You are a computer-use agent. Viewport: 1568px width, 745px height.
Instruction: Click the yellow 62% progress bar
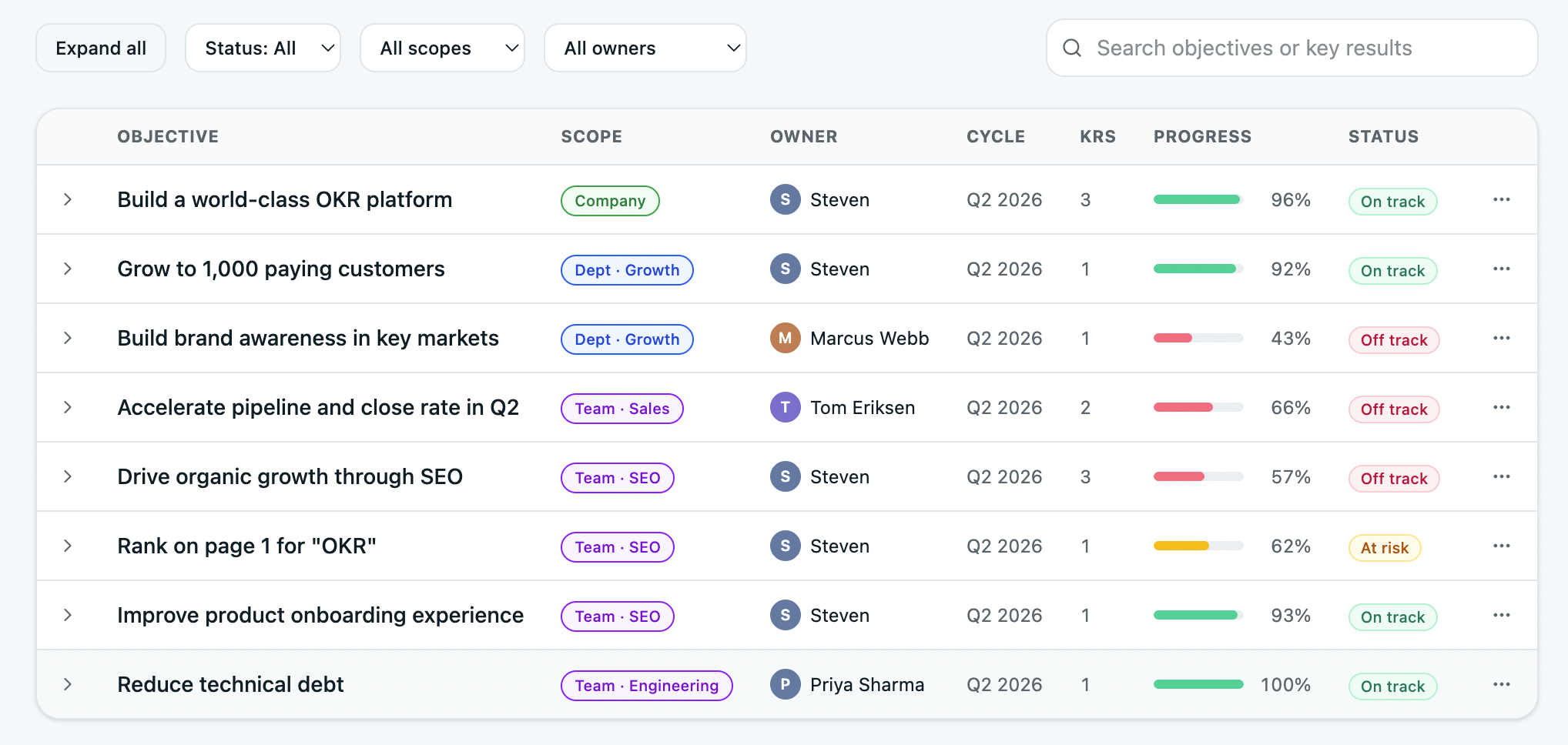point(1198,546)
